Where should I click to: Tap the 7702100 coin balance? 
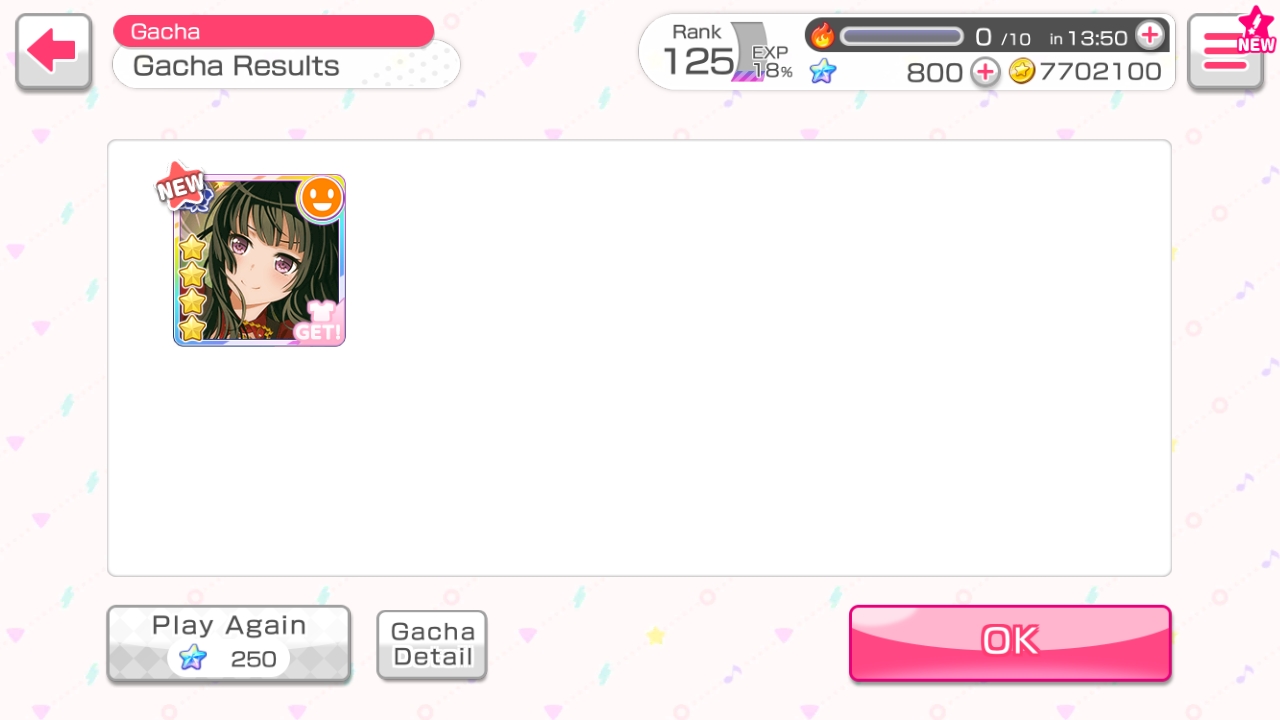1101,72
